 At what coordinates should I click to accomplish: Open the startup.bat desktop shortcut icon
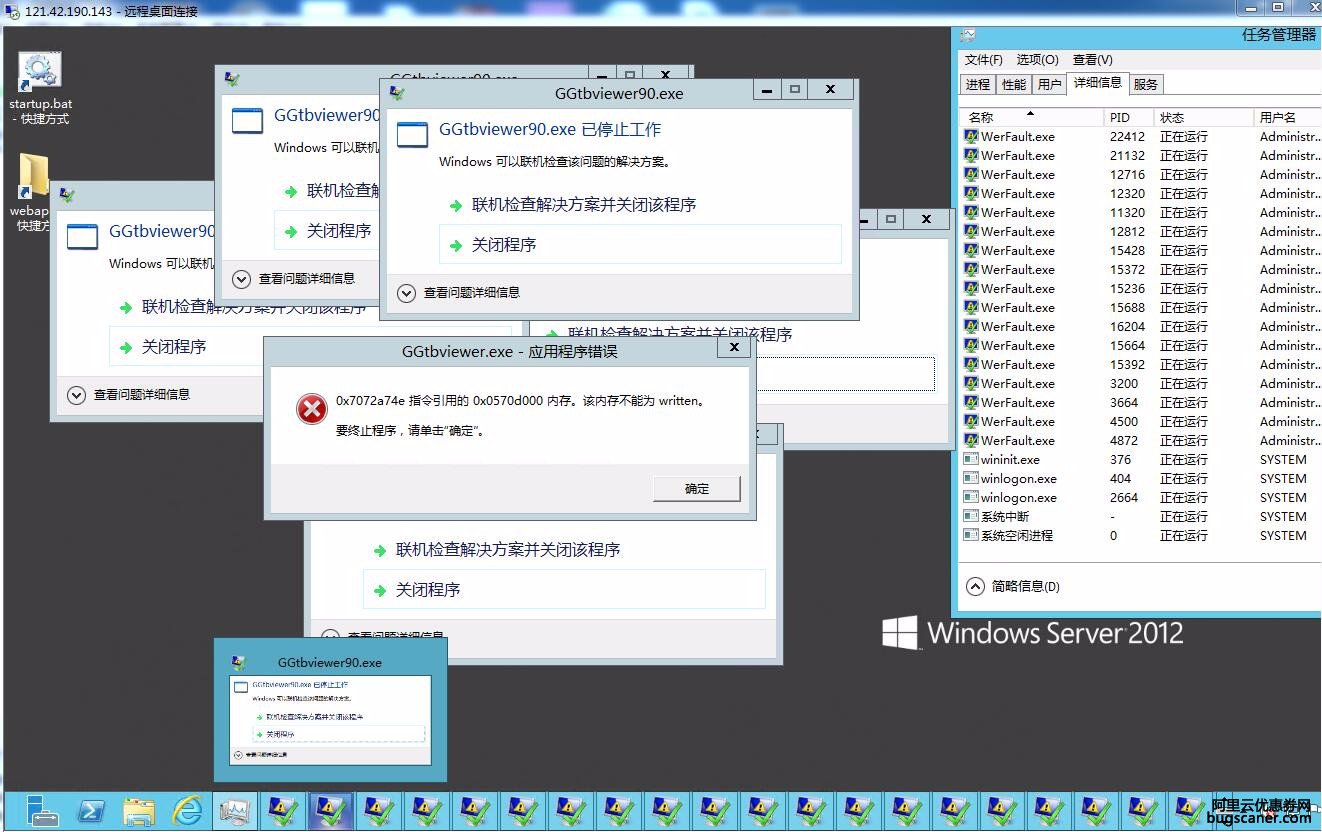[40, 72]
